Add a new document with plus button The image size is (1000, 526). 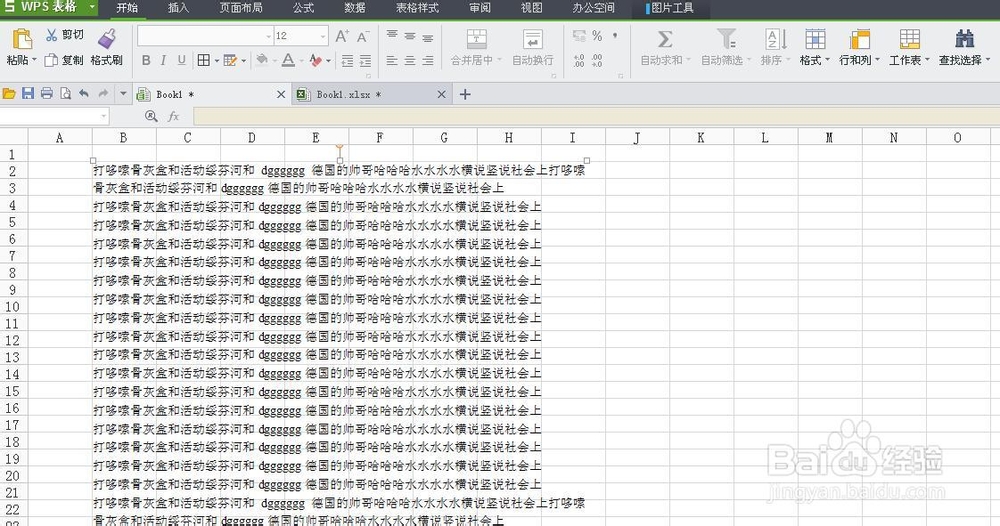465,94
